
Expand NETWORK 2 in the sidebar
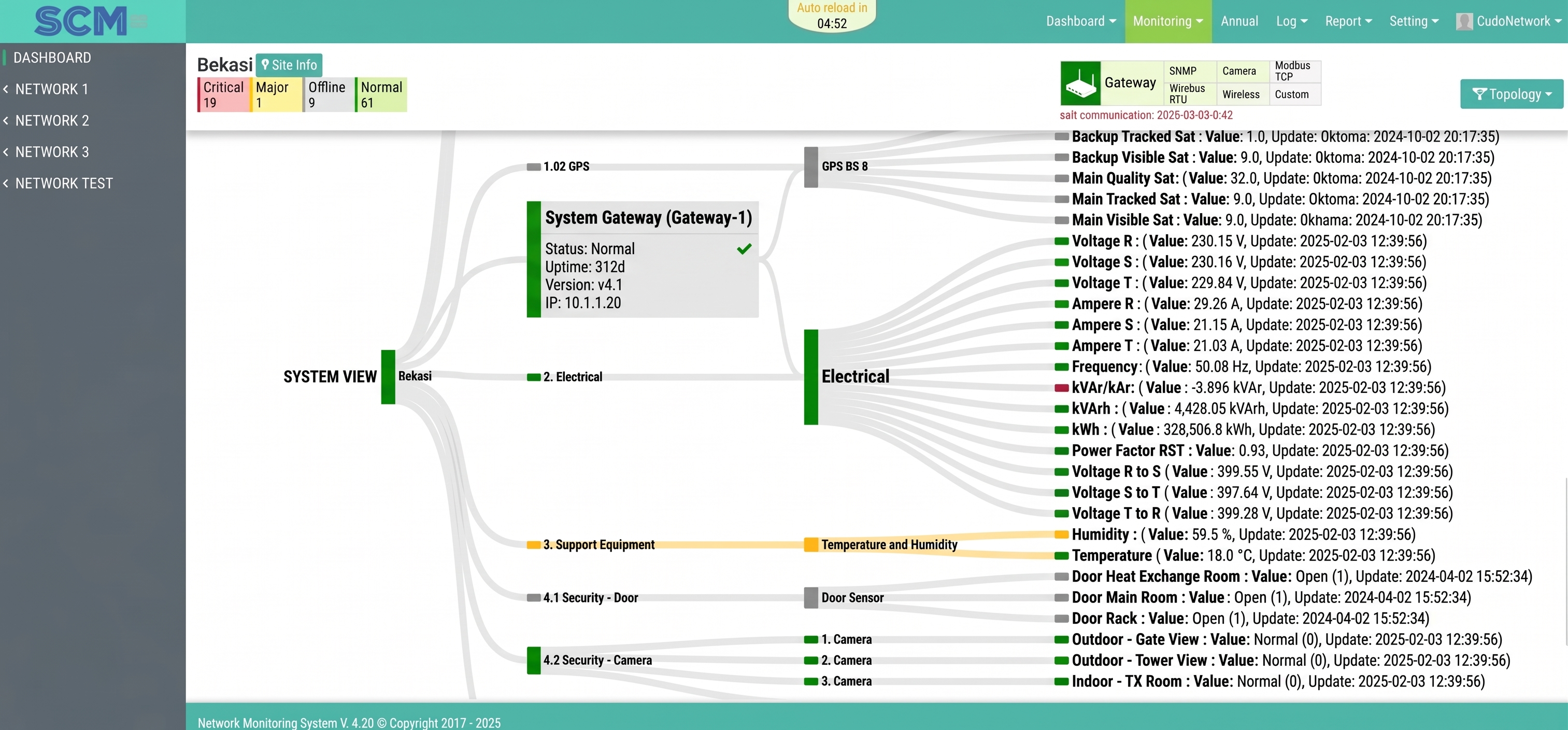click(x=52, y=121)
